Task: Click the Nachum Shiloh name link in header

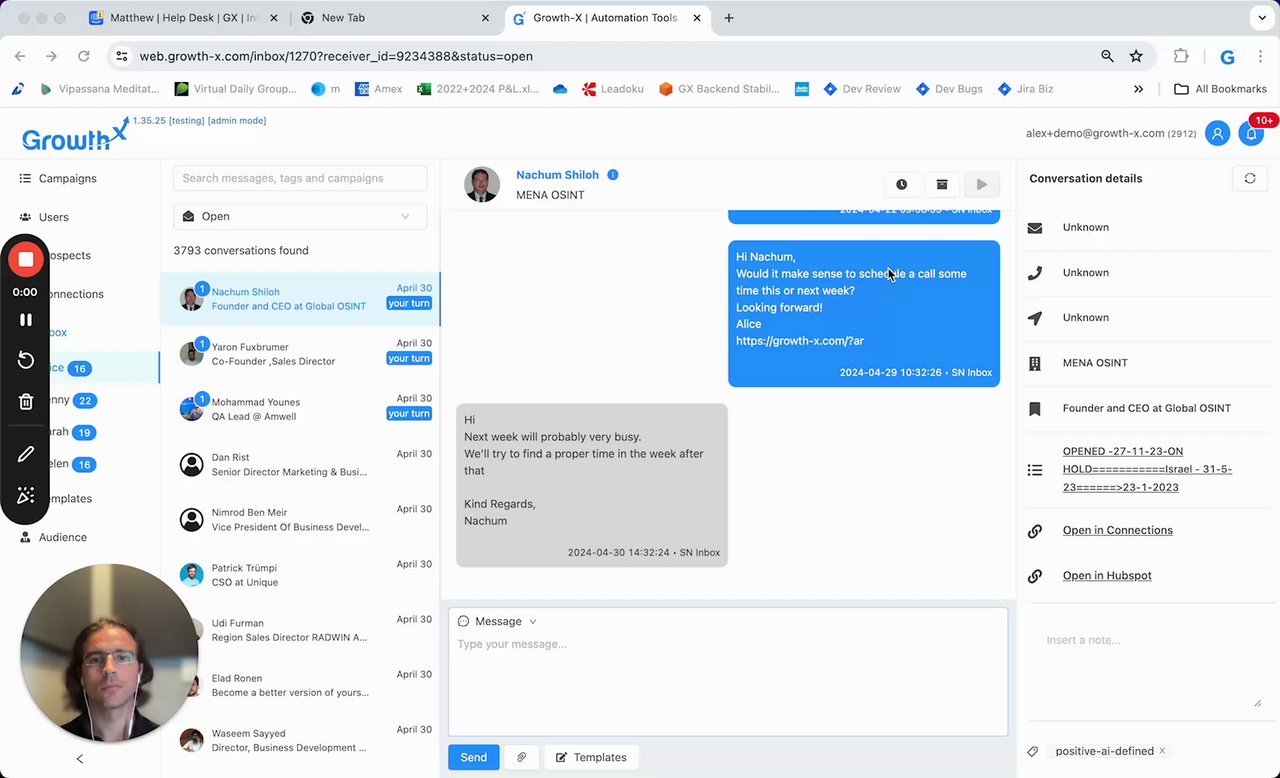Action: (x=557, y=175)
